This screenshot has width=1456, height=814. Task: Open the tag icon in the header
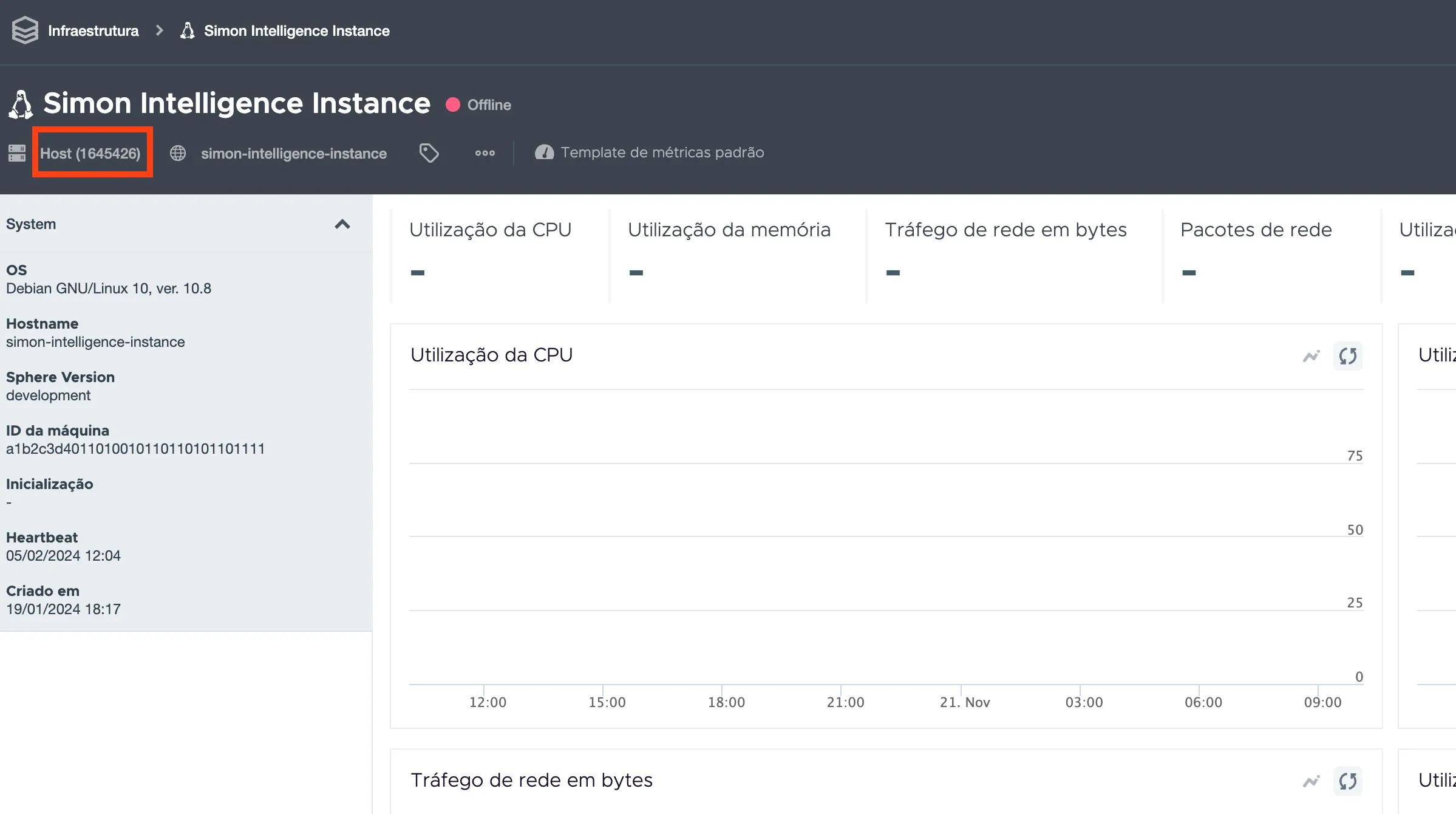pos(429,153)
